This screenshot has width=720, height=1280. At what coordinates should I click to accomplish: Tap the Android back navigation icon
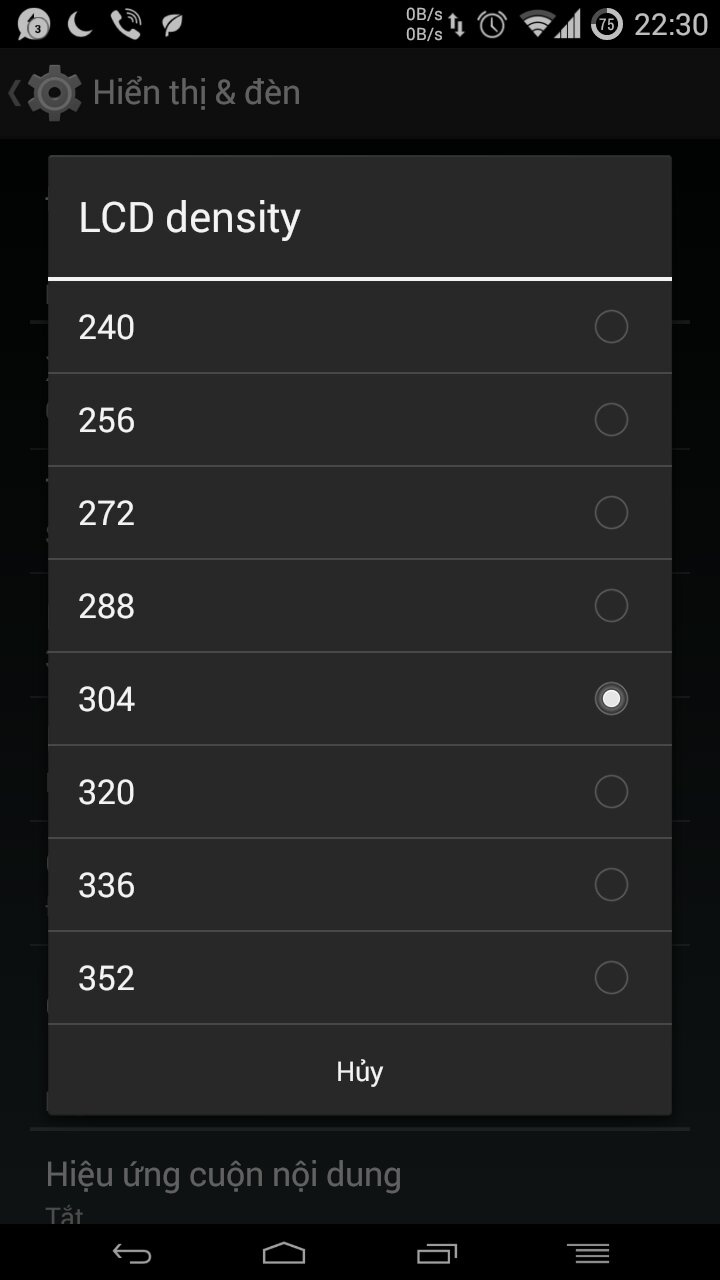coord(131,1253)
